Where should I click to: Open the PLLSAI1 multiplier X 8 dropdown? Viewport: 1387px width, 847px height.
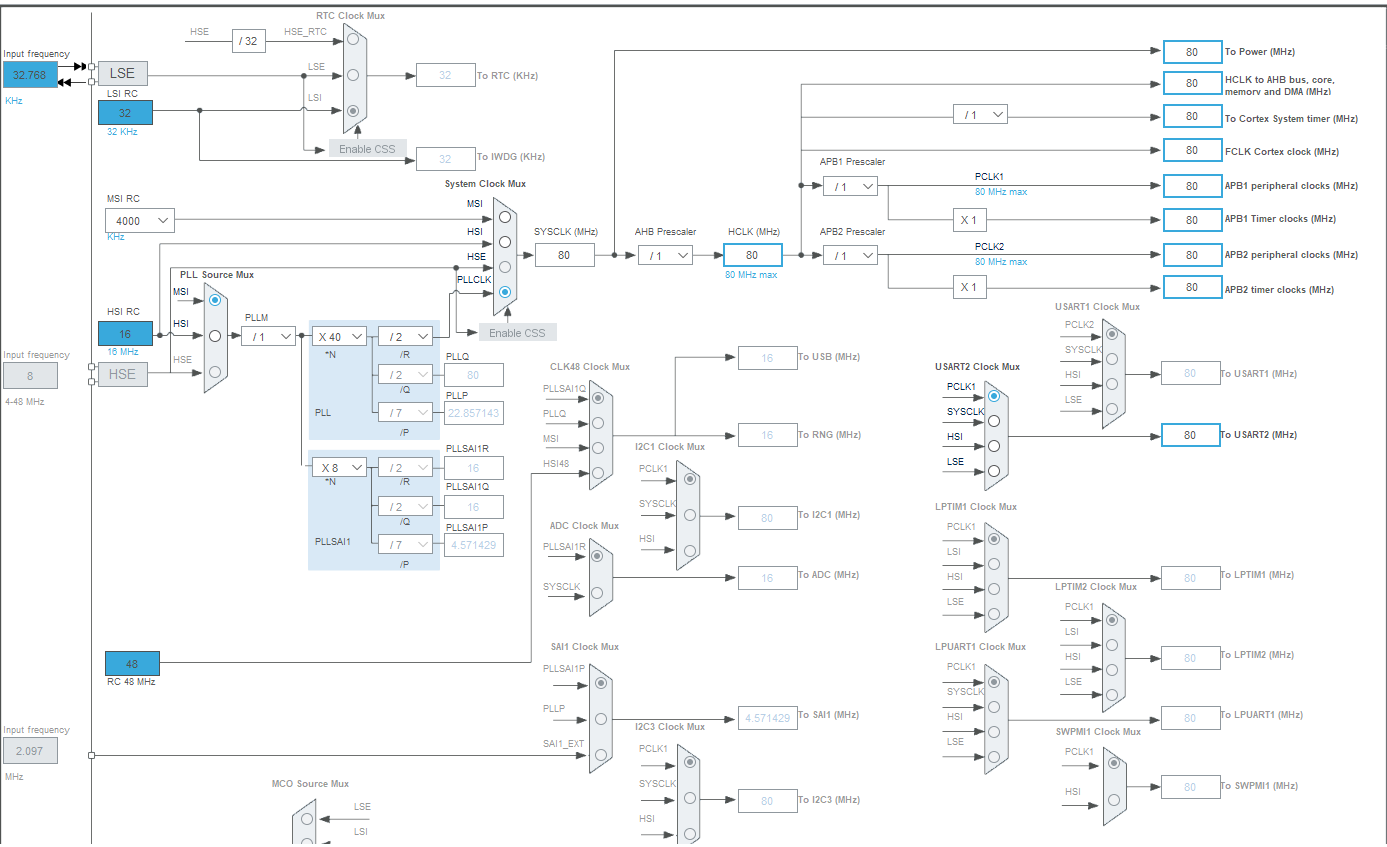tap(339, 467)
